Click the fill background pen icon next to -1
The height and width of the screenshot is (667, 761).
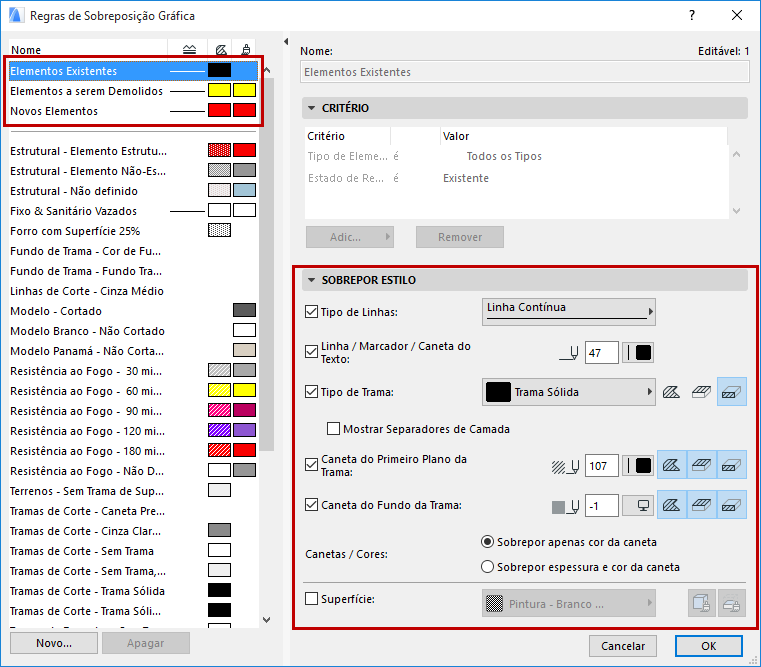pyautogui.click(x=565, y=507)
